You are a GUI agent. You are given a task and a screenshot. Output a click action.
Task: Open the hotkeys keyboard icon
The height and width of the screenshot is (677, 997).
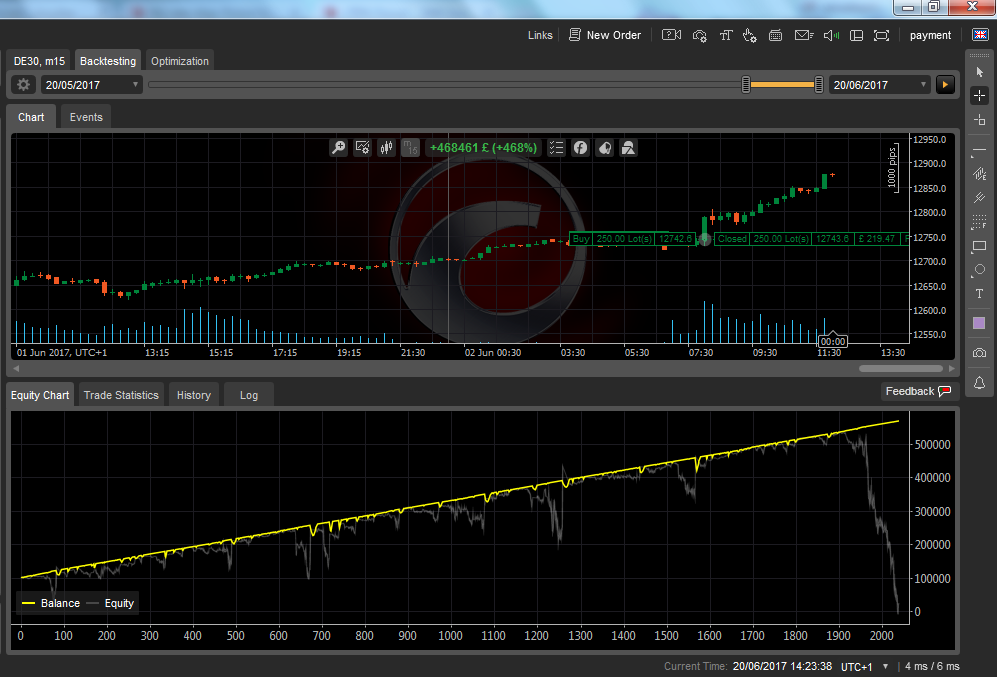click(776, 36)
